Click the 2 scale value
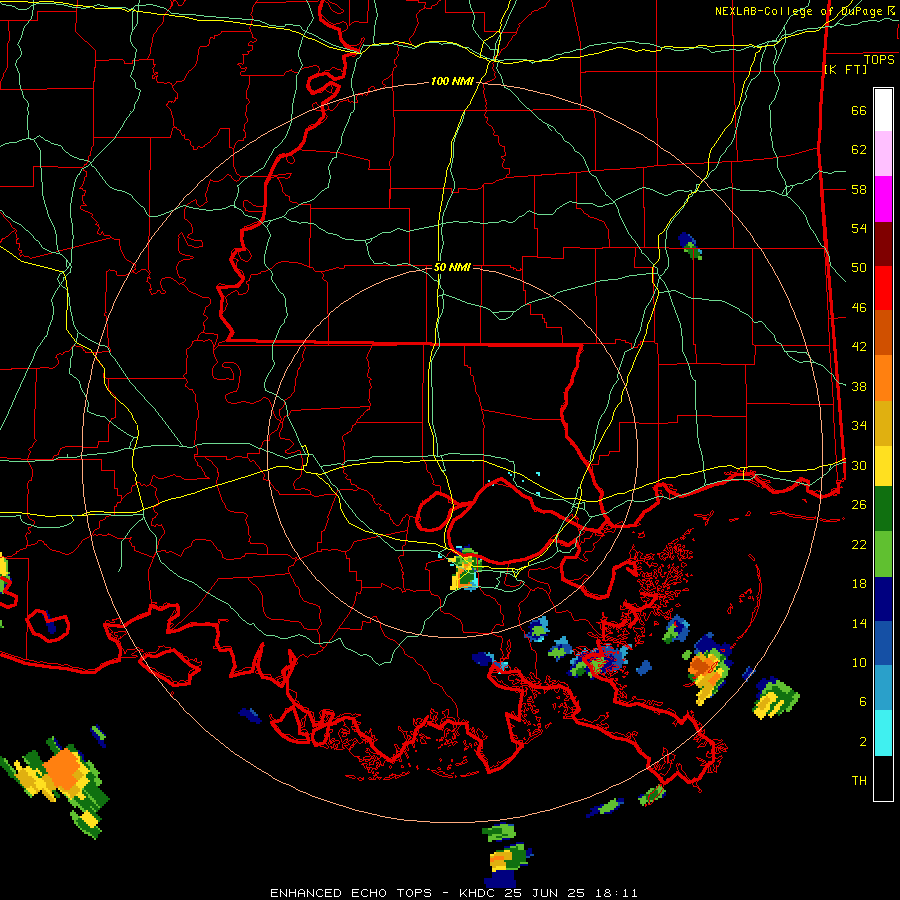Viewport: 900px width, 900px height. (x=863, y=742)
